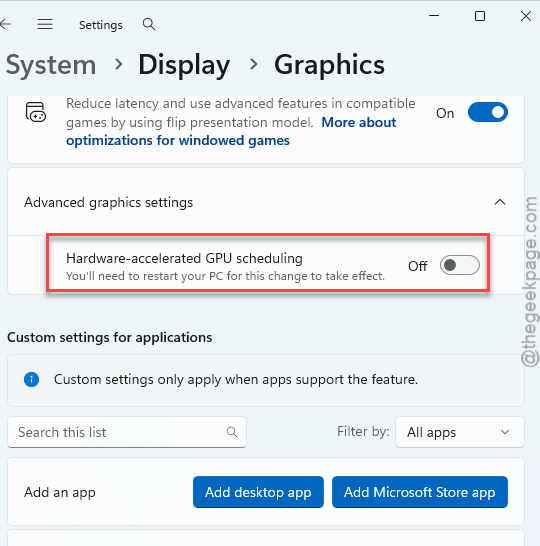The width and height of the screenshot is (540, 546).
Task: Click the Settings search magnifier icon
Action: [x=149, y=24]
